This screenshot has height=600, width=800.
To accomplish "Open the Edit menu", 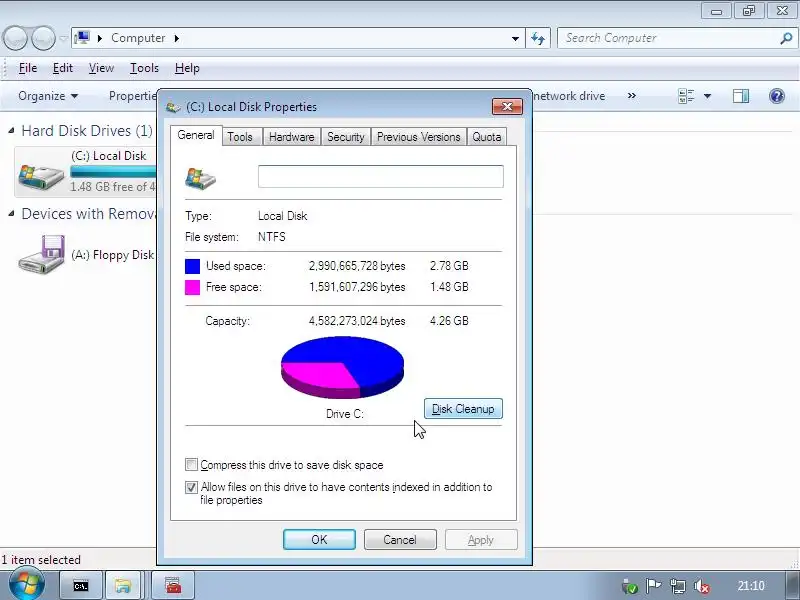I will pyautogui.click(x=63, y=68).
